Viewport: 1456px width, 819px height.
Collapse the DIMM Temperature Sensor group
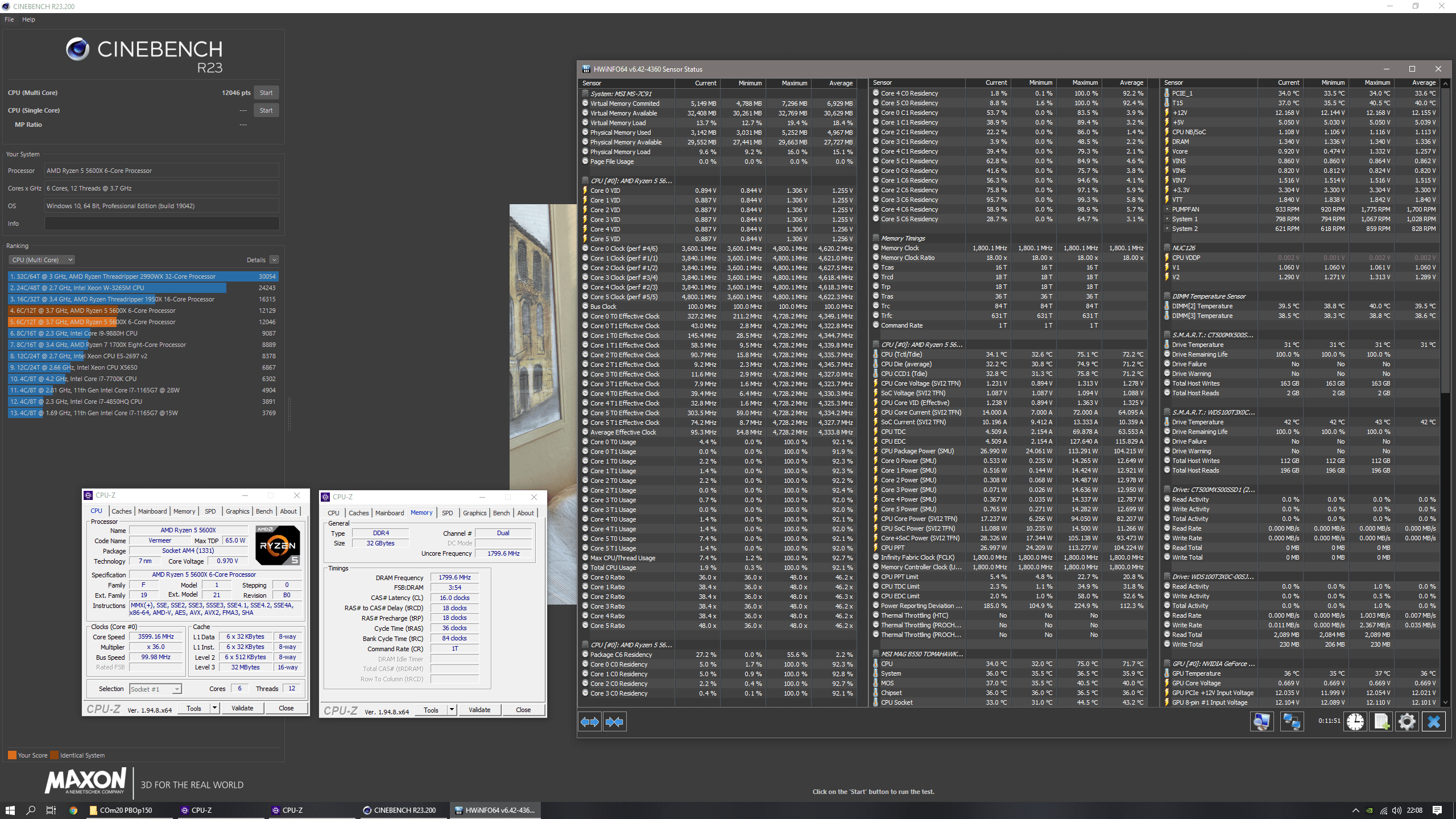coord(1167,296)
